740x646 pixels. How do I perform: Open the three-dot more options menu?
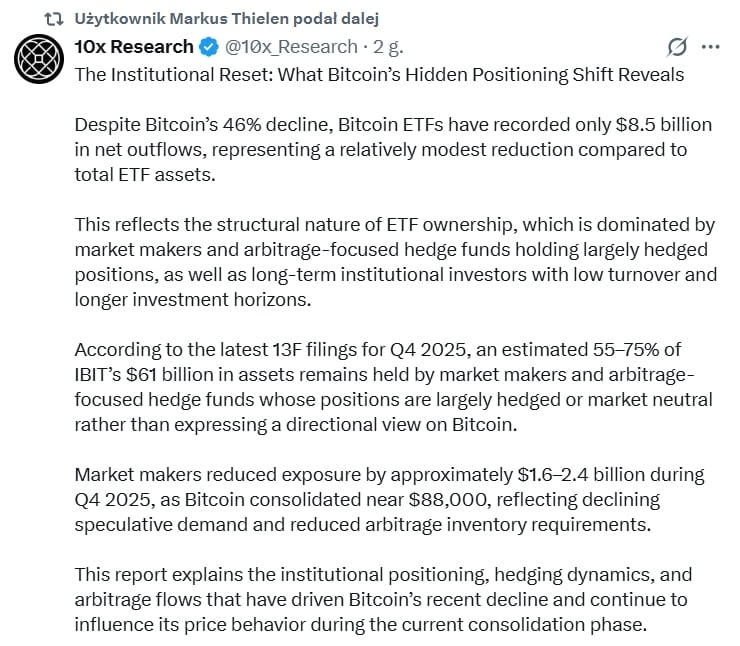(710, 46)
